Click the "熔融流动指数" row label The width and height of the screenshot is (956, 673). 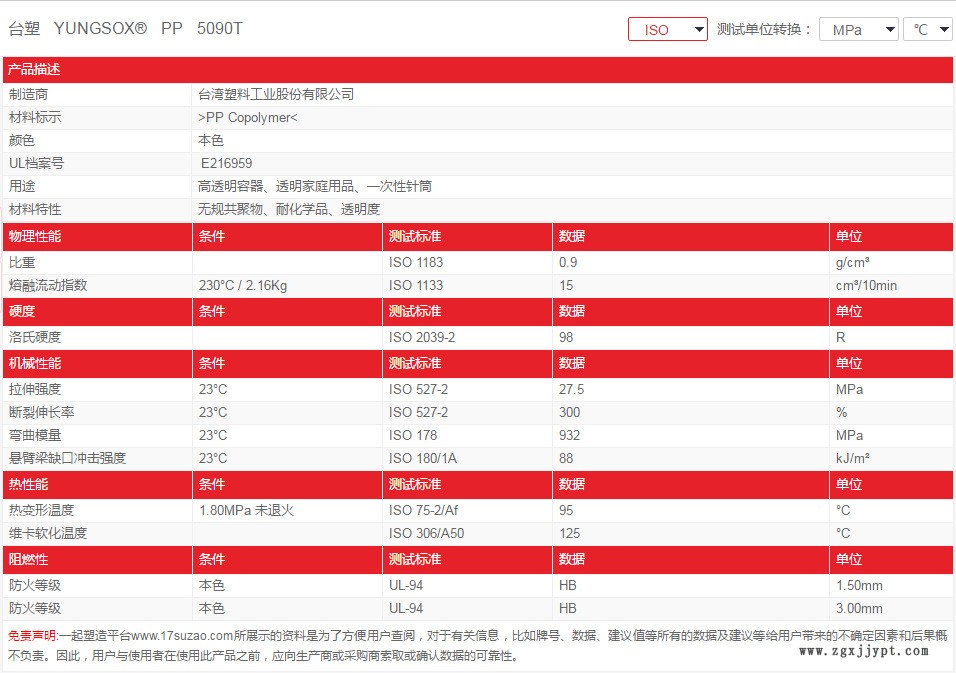coord(48,285)
